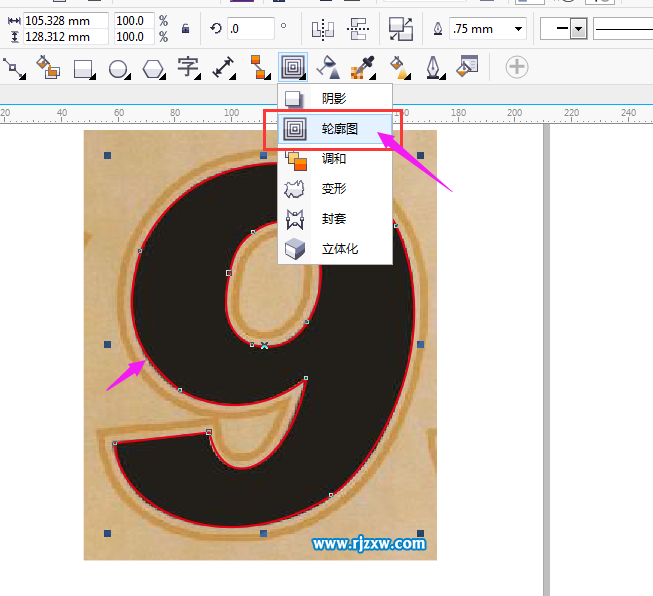Screen dimensions: 653x596
Task: Choose 阴影 (Drop Shadow) from flyout
Action: tap(335, 99)
